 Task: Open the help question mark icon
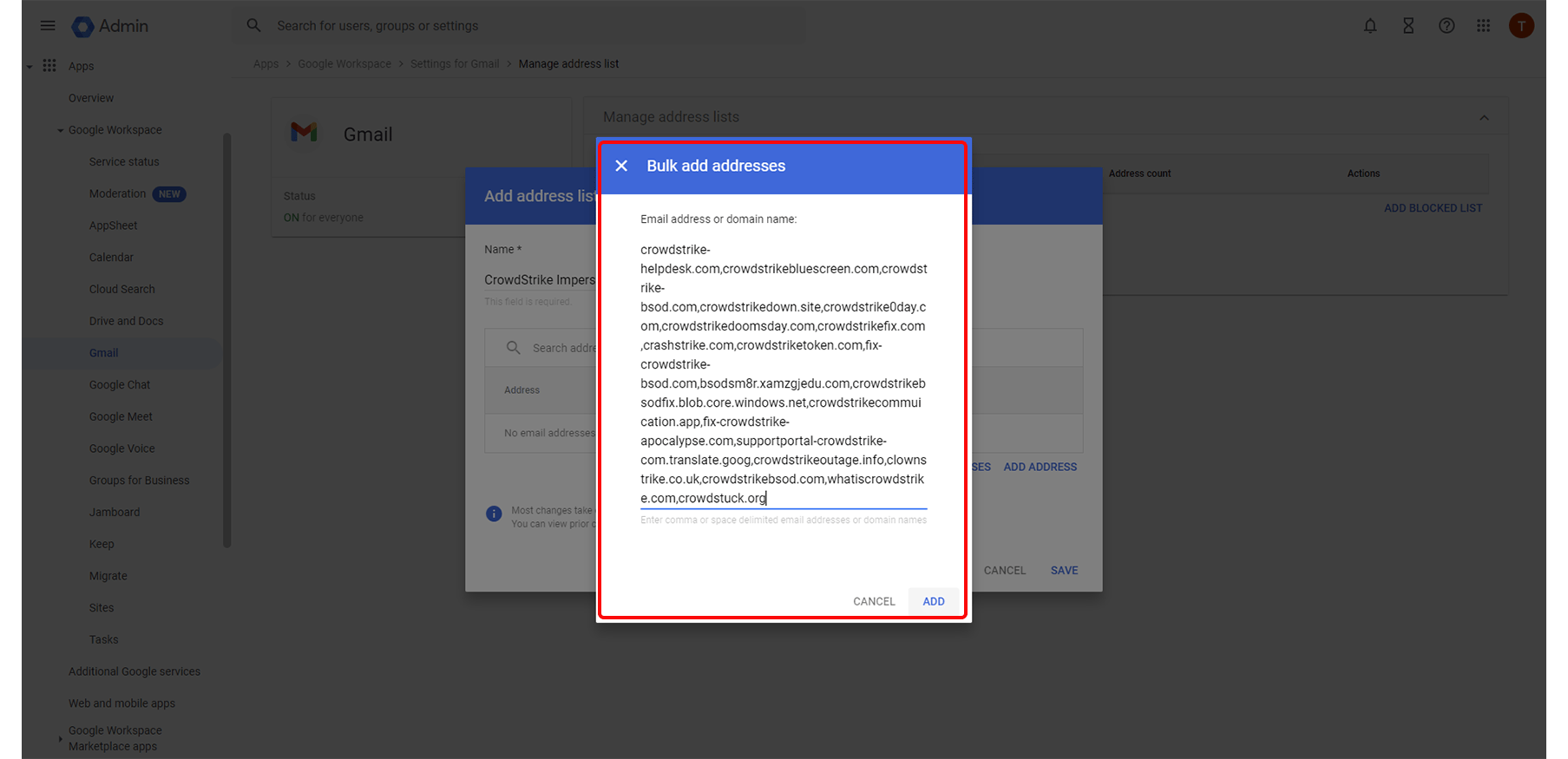[x=1447, y=26]
